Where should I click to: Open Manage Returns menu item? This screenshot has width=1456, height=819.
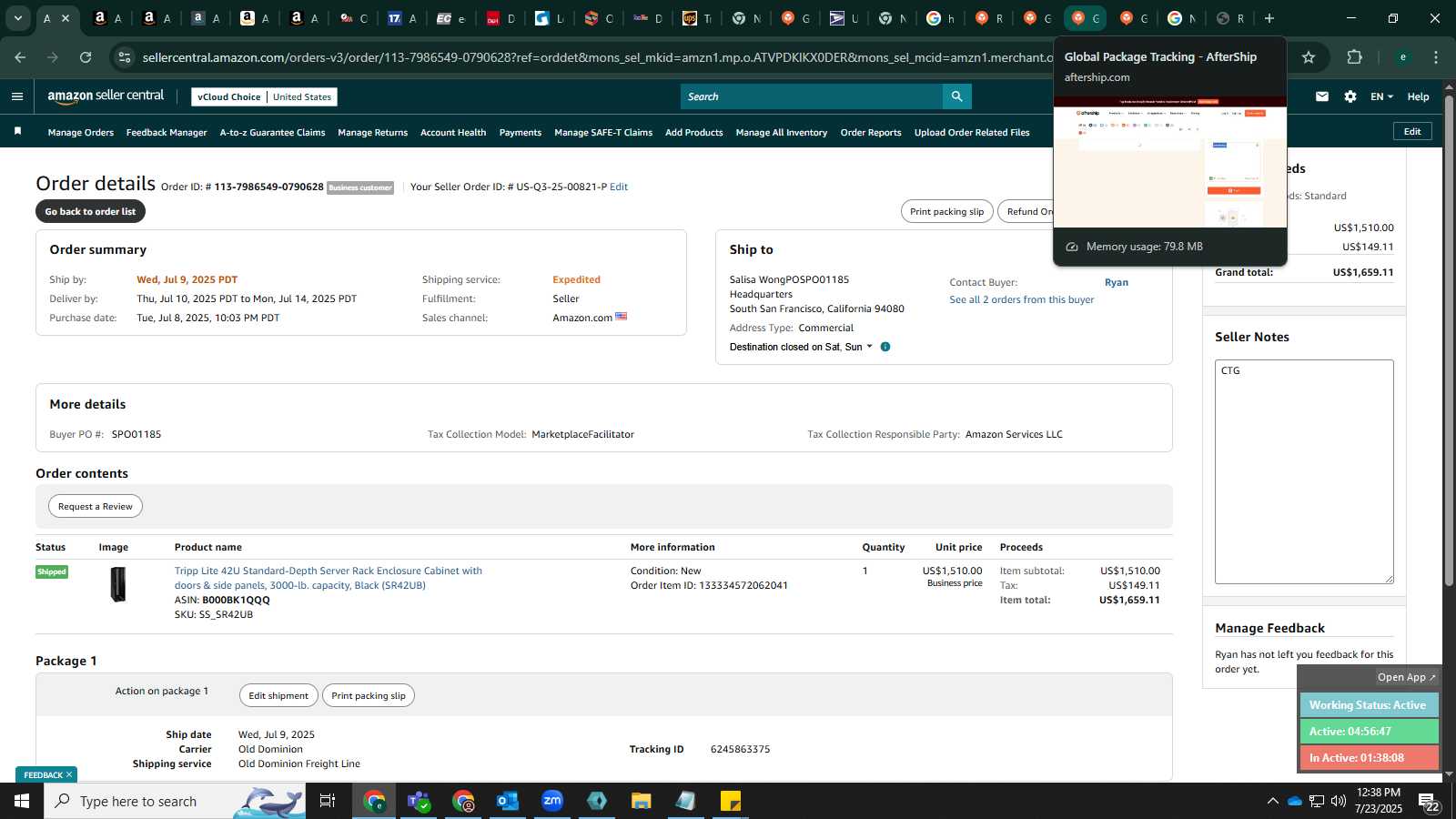pos(372,132)
